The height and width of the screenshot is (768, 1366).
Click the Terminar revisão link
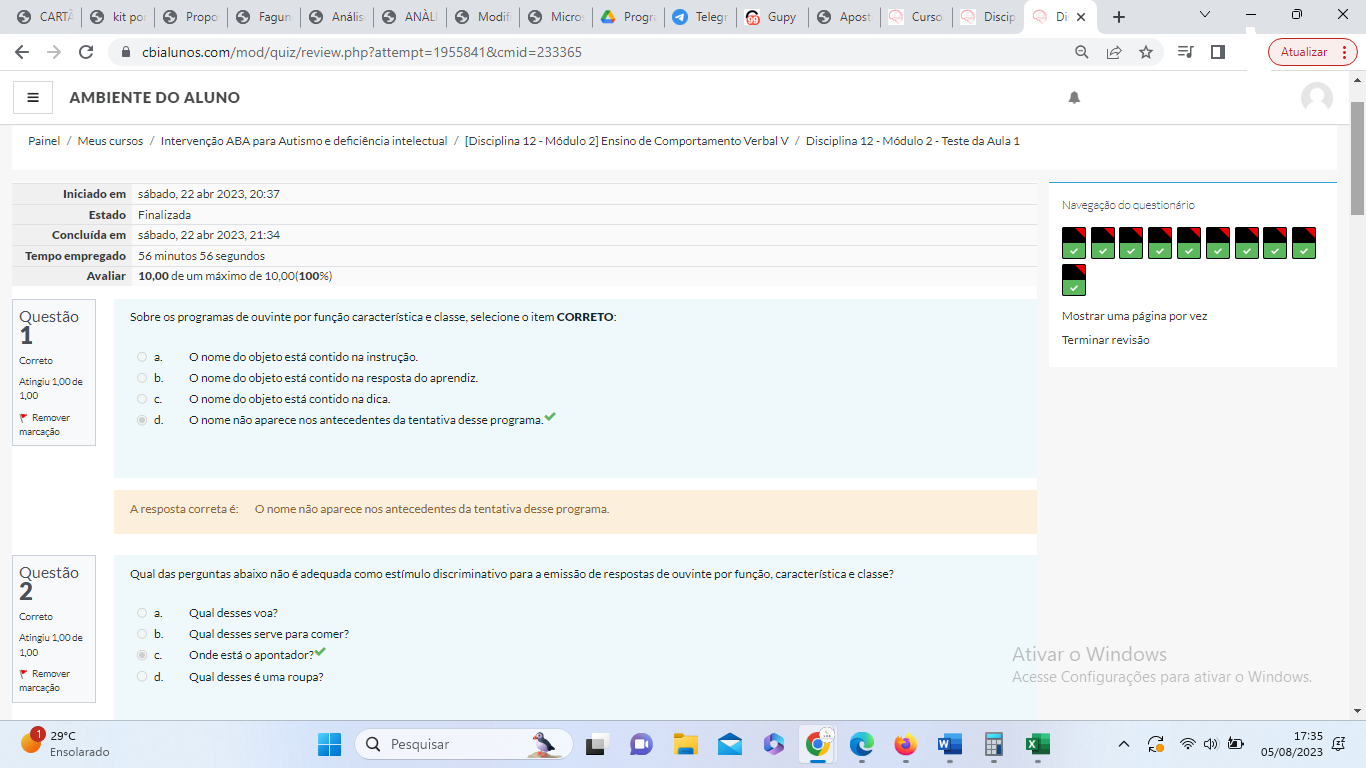1105,340
